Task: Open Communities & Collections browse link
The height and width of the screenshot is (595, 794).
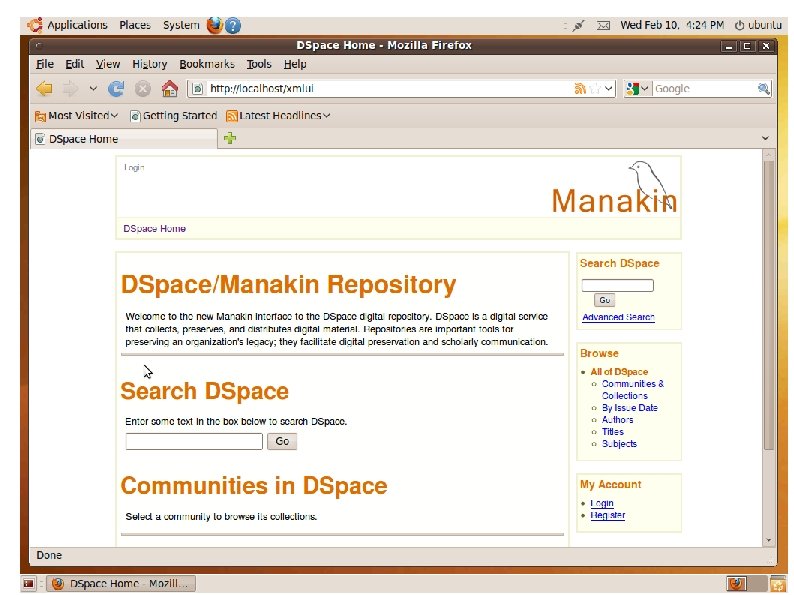Action: (x=632, y=389)
